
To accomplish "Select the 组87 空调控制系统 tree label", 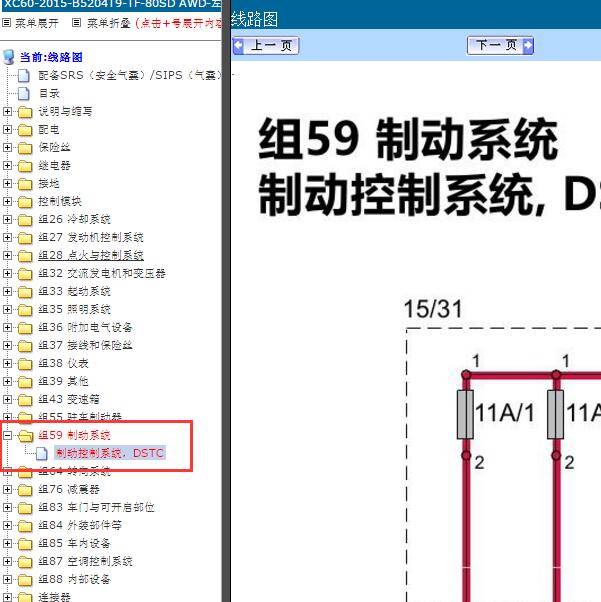I will click(86, 562).
